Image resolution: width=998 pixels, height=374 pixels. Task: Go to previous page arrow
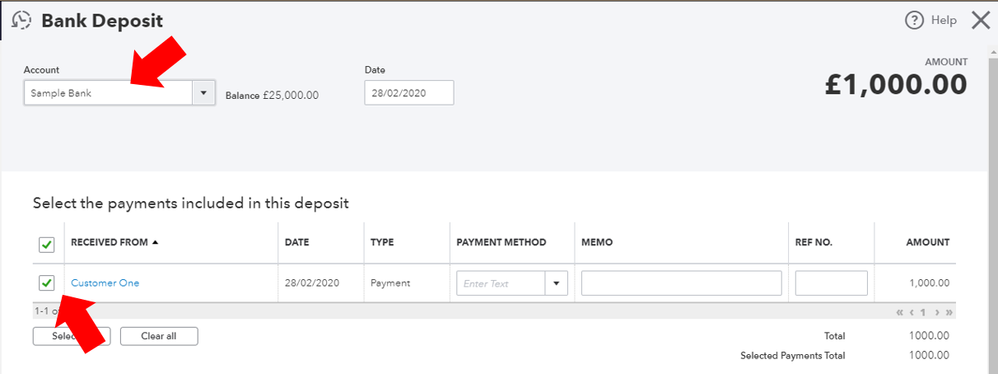coord(912,312)
